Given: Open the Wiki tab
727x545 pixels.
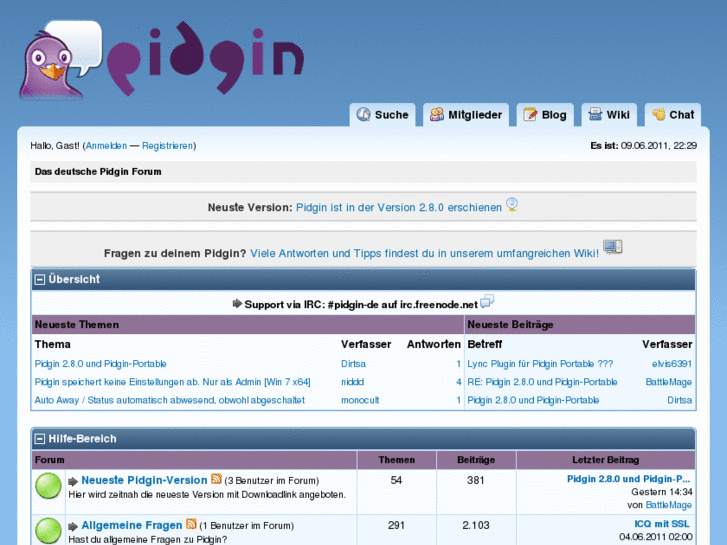Looking at the screenshot, I should click(x=609, y=115).
